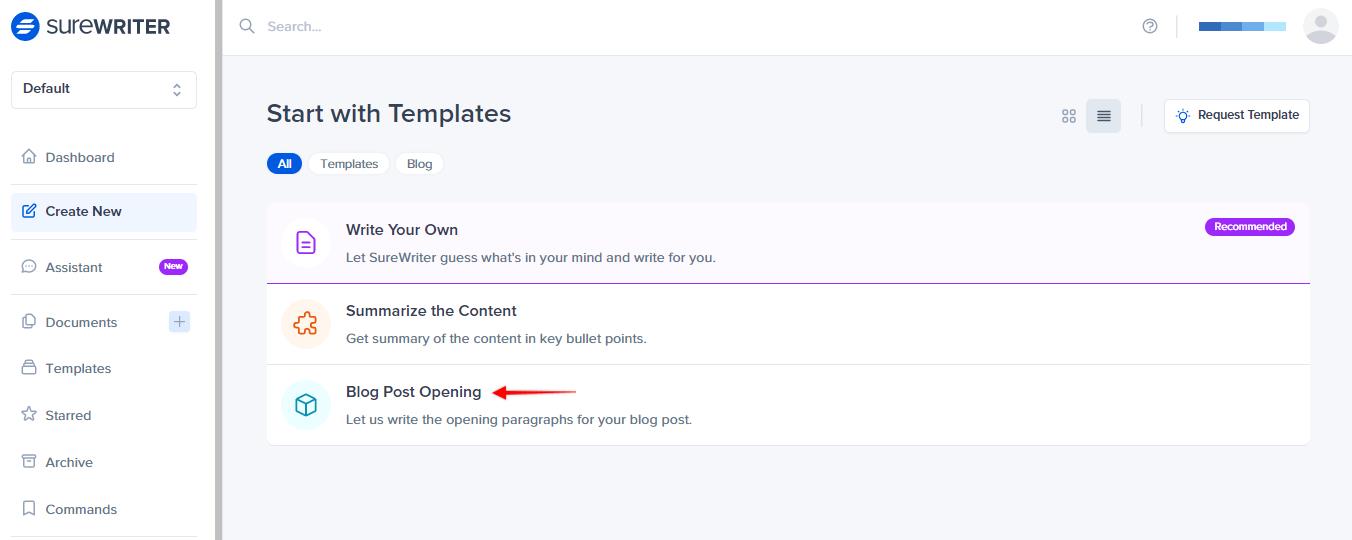Add a new document with plus icon
Image resolution: width=1352 pixels, height=540 pixels.
179,321
